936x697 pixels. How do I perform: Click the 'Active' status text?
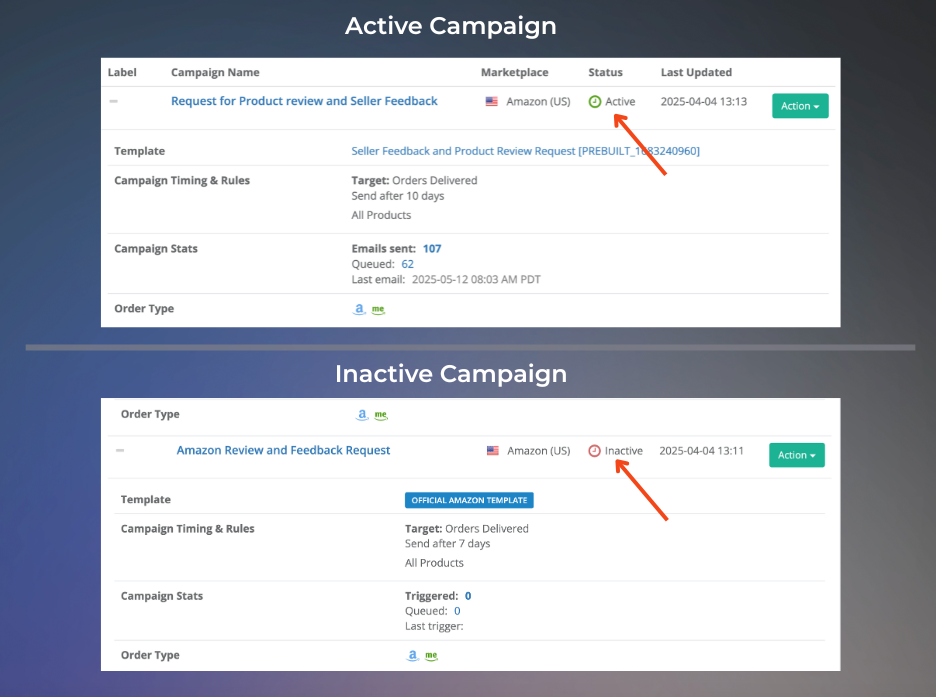coord(620,101)
